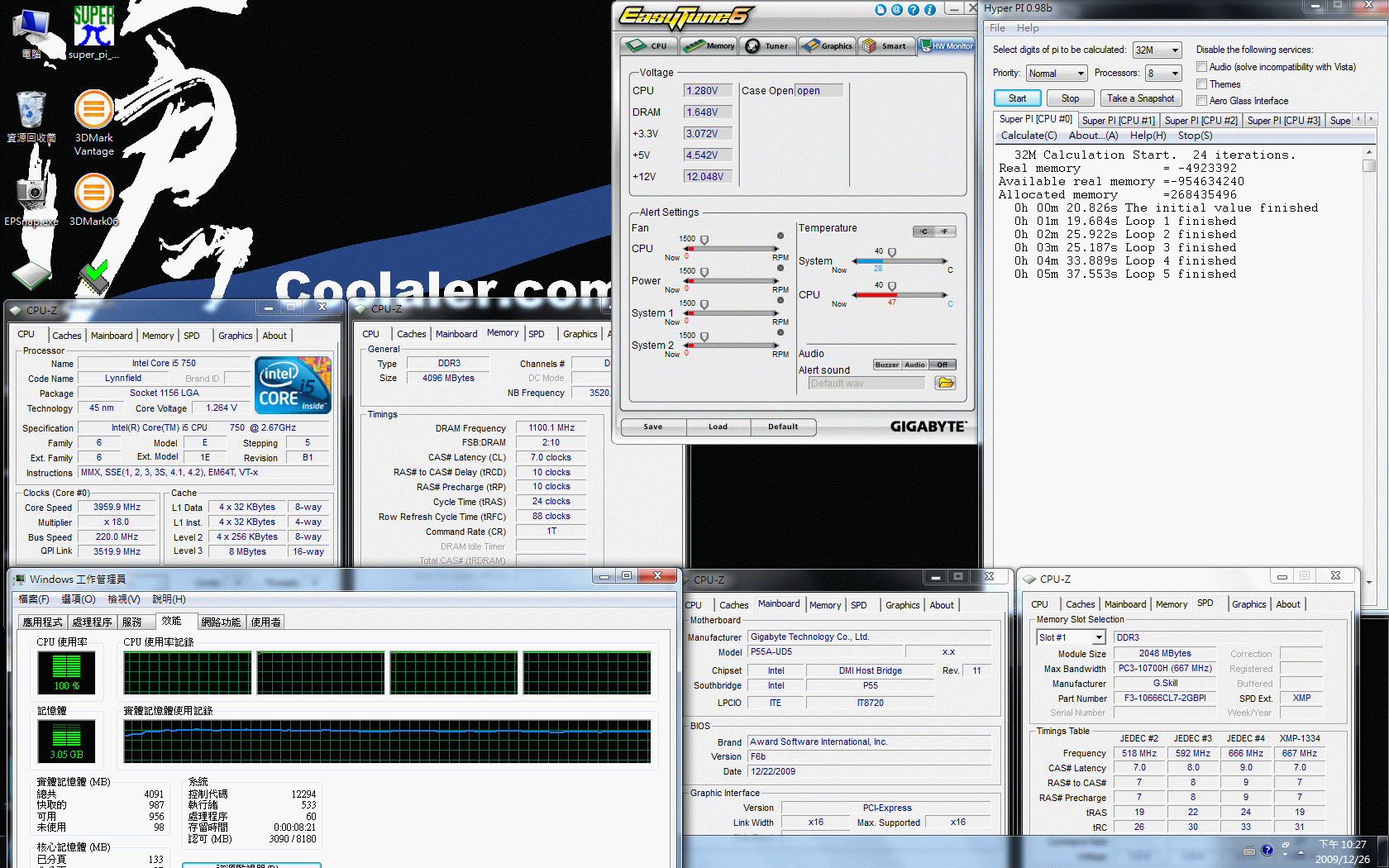The height and width of the screenshot is (868, 1389).
Task: Launch 3DMark06 from the desktop
Action: 93,200
